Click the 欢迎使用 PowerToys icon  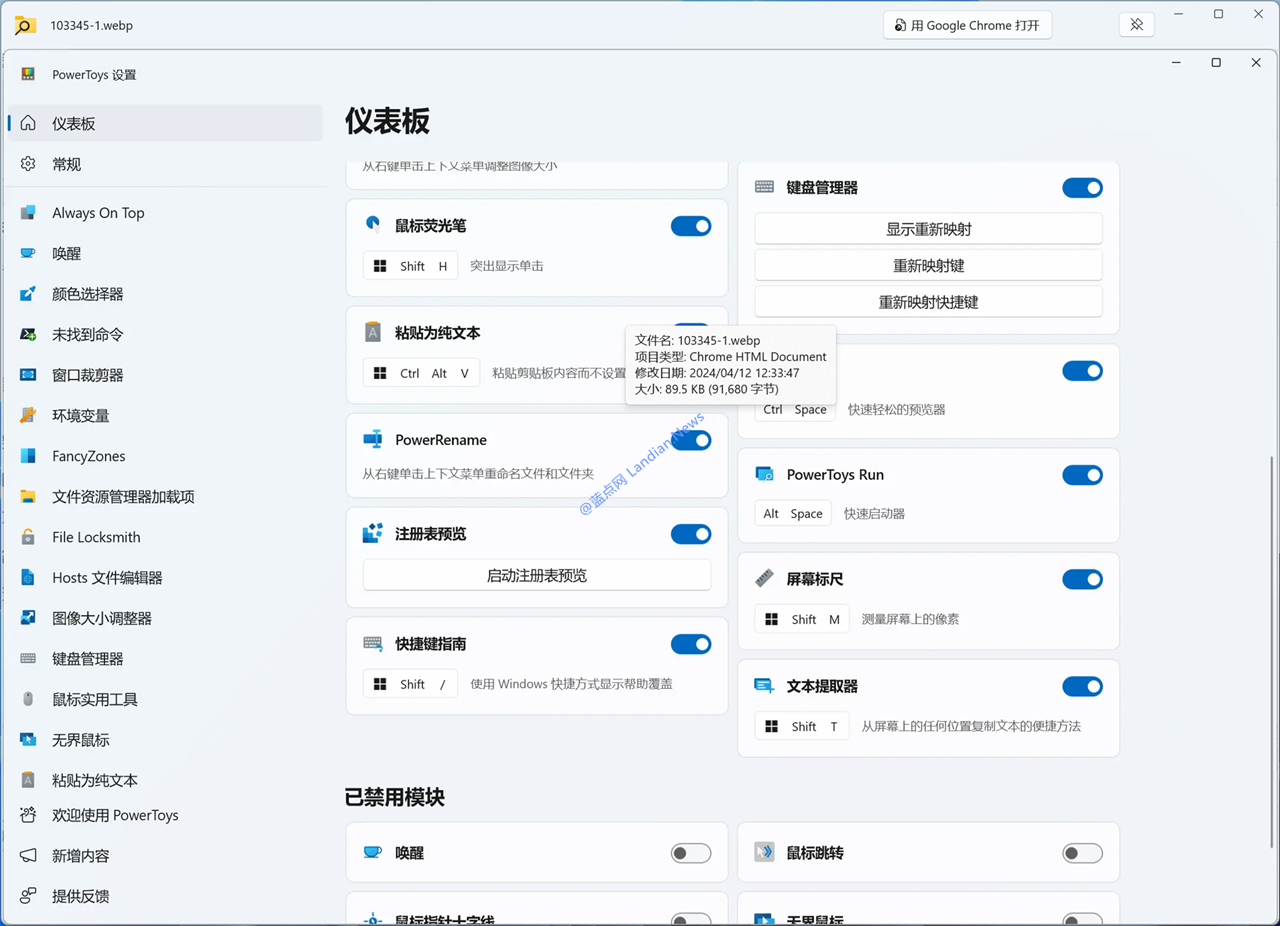click(x=28, y=815)
